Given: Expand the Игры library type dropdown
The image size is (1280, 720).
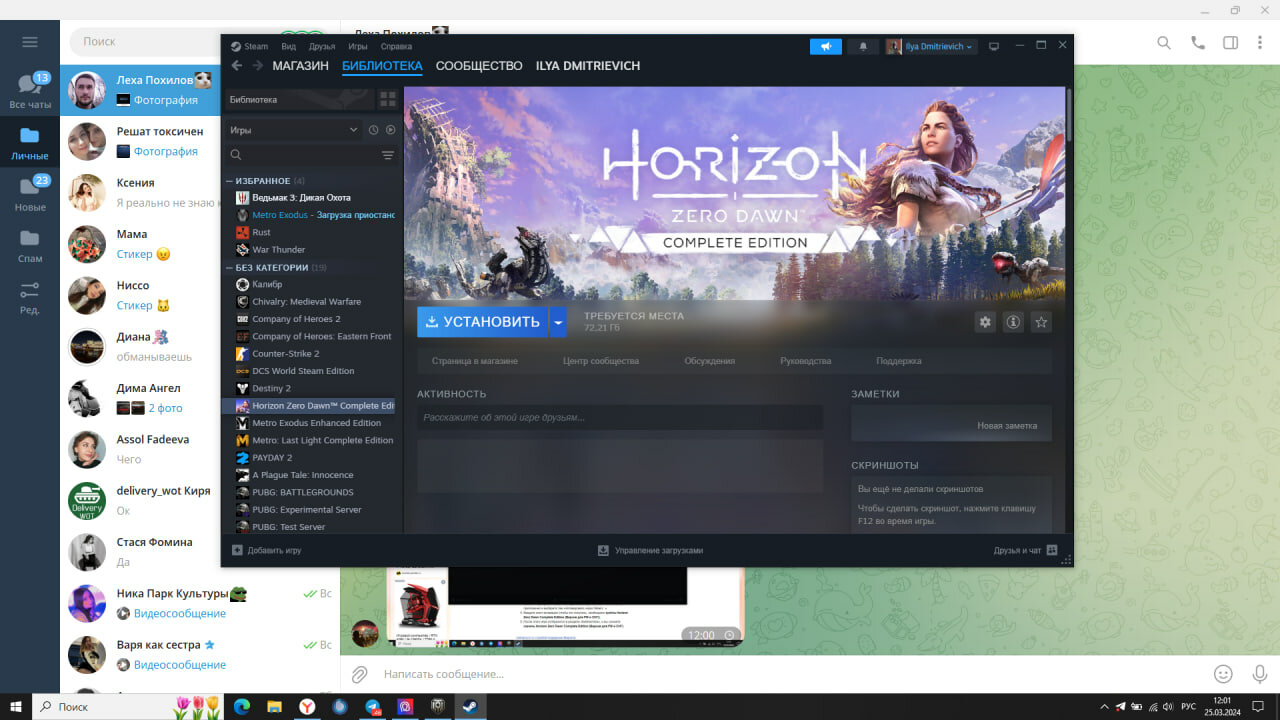Looking at the screenshot, I should 294,130.
